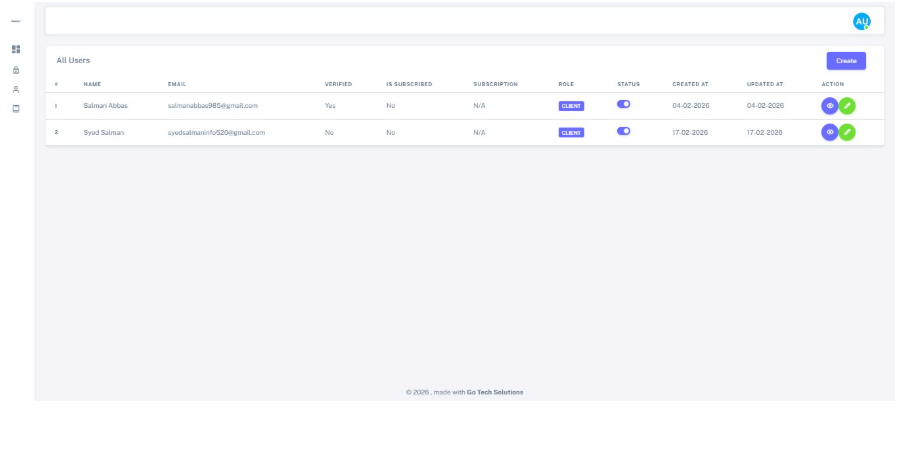
Task: Click created date 17-02-2026
Action: (690, 133)
